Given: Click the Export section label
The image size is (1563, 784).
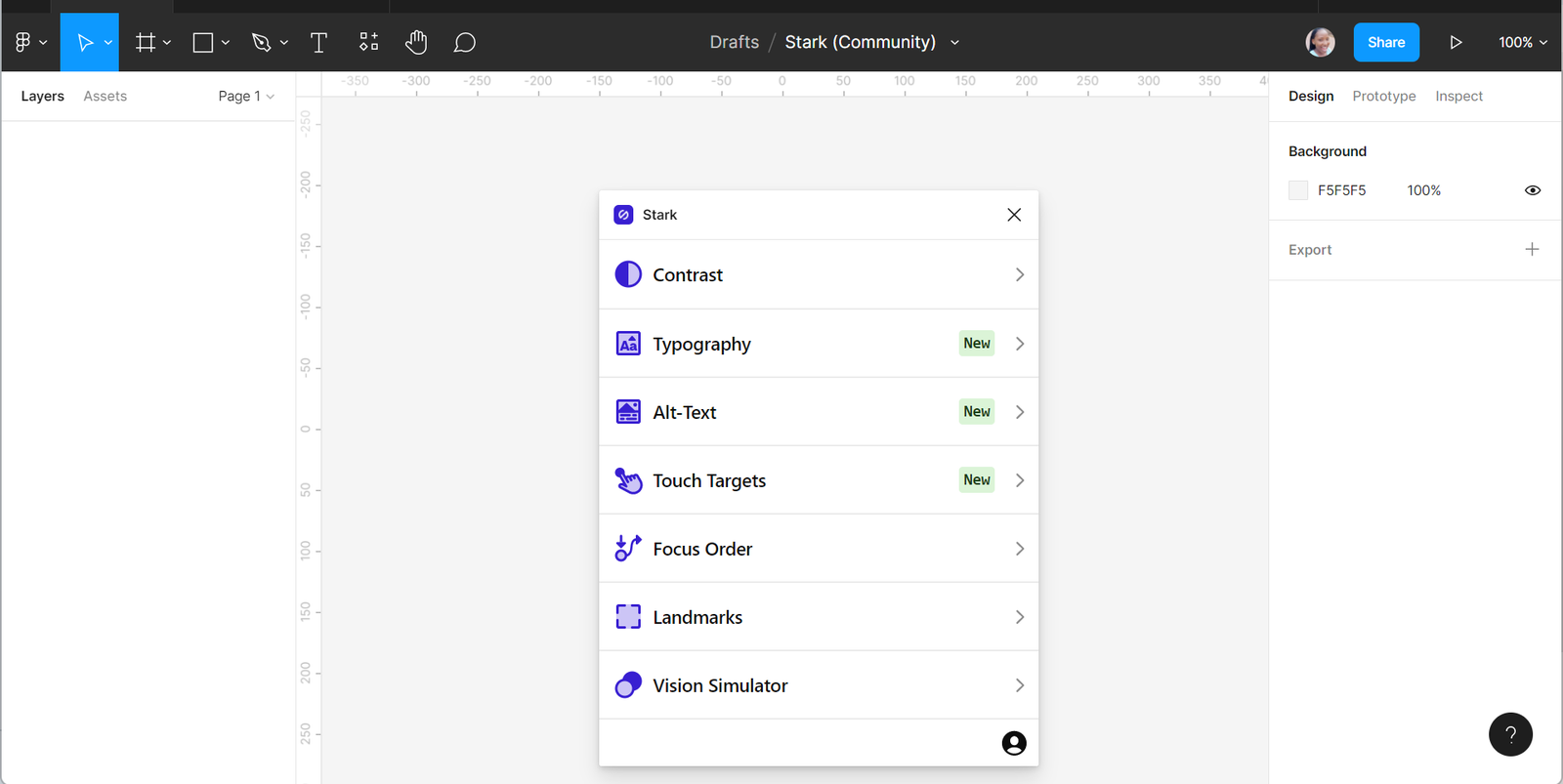Looking at the screenshot, I should [x=1310, y=250].
